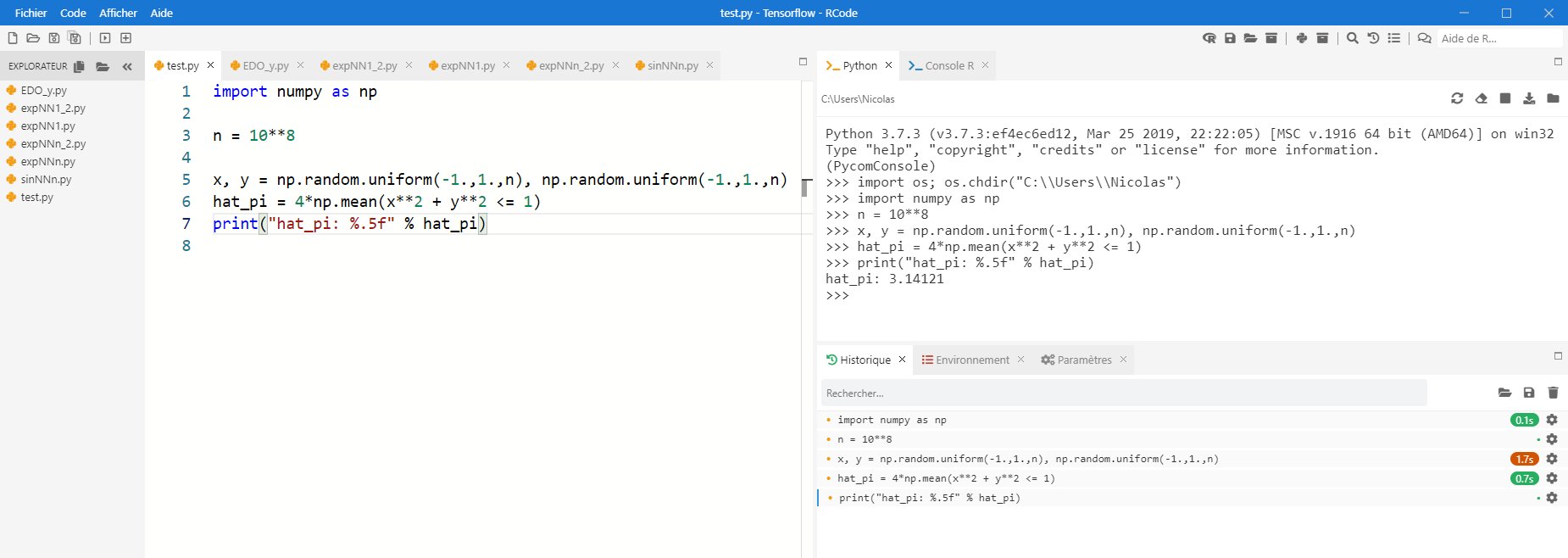Viewport: 1568px width, 558px height.
Task: Click the Rechercher search field in history
Action: pyautogui.click(x=1124, y=393)
